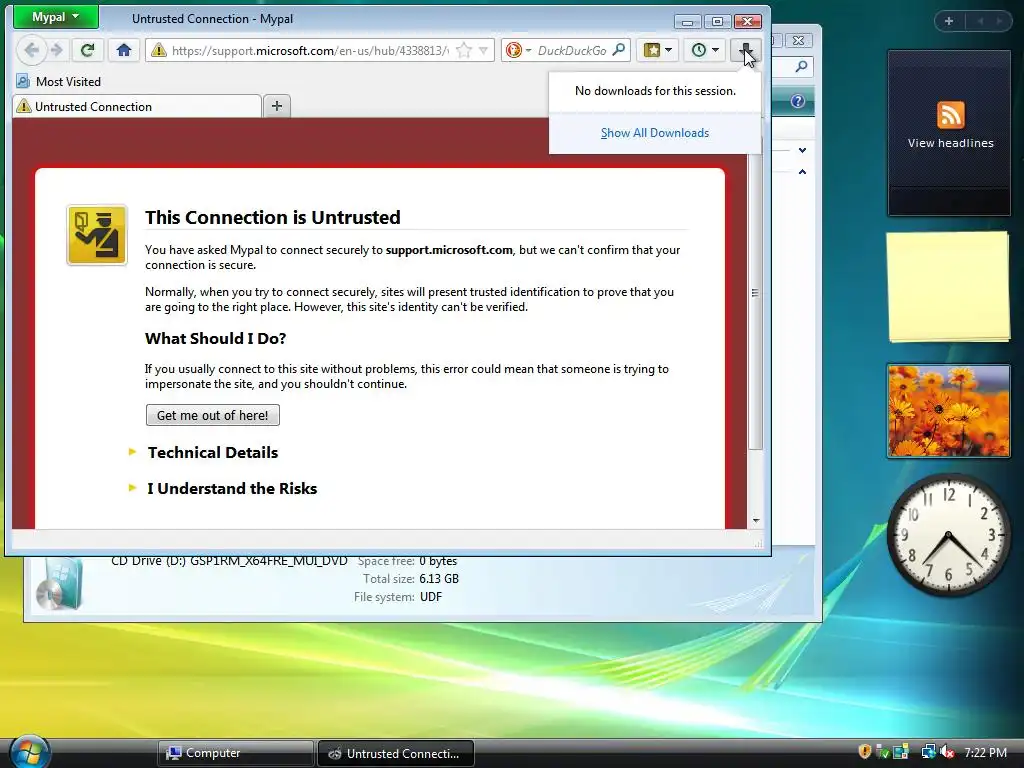Screen dimensions: 1024x768
Task: Select the Untrusted Connection tab
Action: pyautogui.click(x=137, y=106)
